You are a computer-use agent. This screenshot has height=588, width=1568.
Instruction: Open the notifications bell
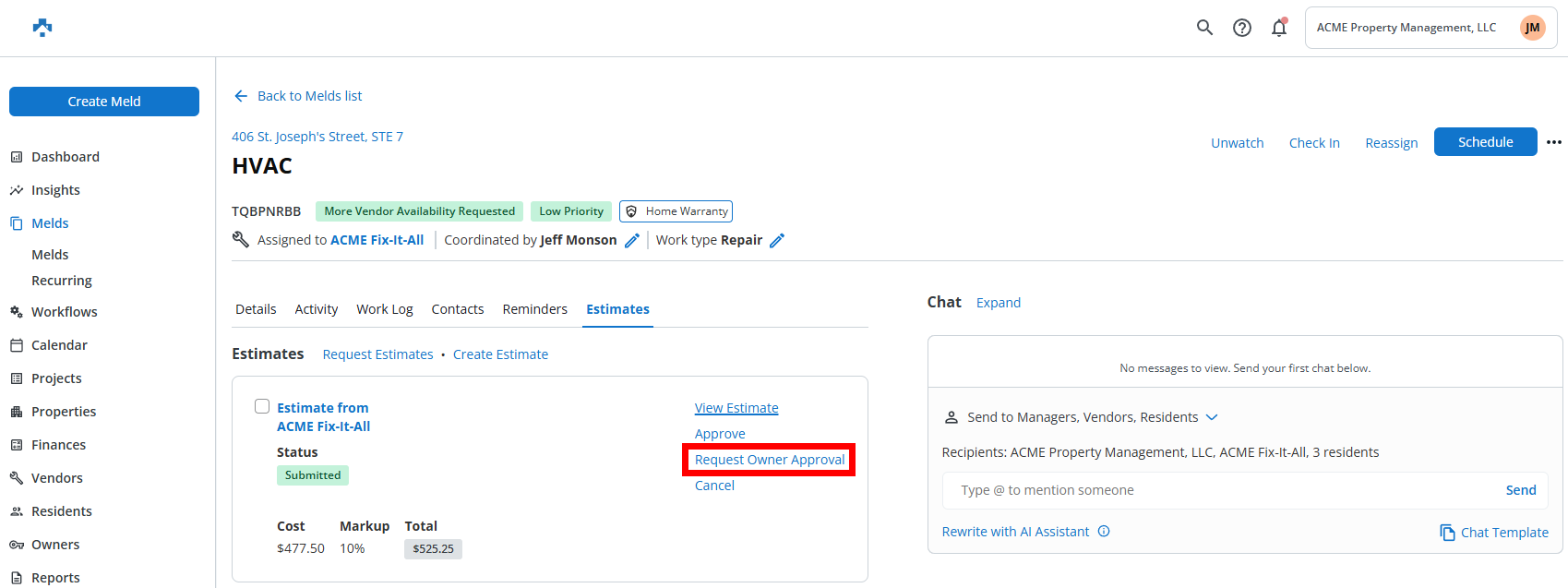(1279, 28)
